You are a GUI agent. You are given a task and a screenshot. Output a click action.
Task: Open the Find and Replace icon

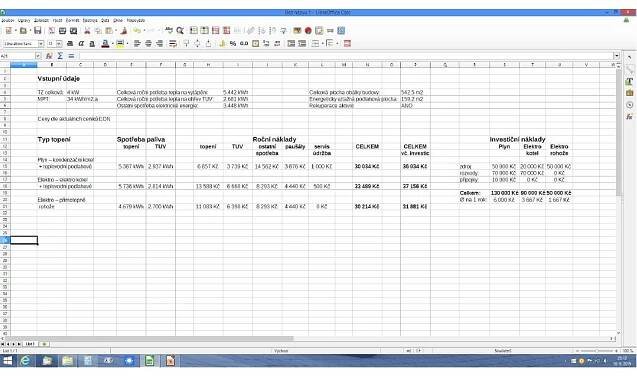(180, 31)
